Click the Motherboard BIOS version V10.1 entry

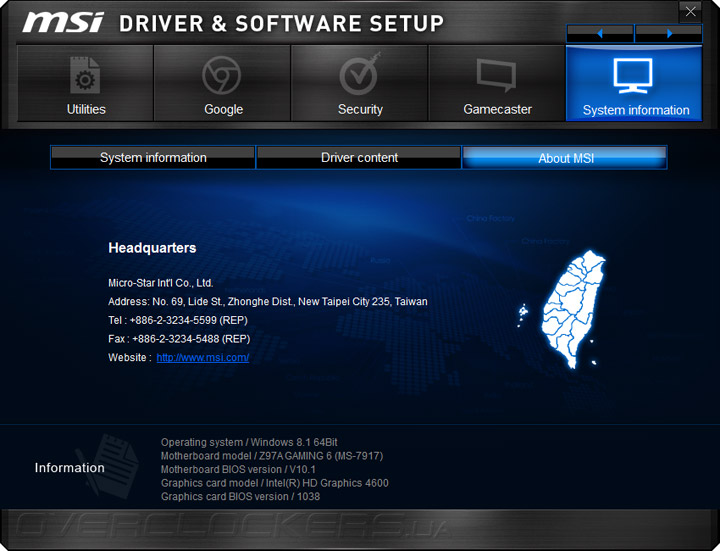pyautogui.click(x=238, y=469)
